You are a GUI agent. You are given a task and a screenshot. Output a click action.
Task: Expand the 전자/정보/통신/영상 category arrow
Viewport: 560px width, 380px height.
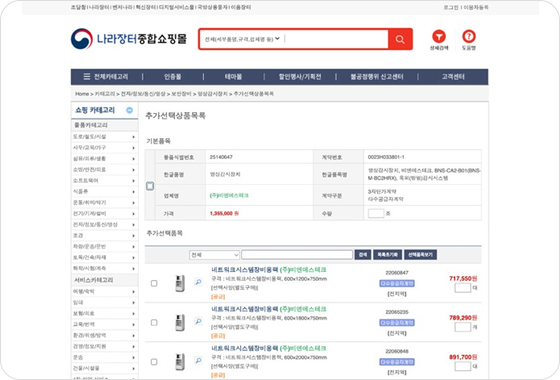click(134, 225)
